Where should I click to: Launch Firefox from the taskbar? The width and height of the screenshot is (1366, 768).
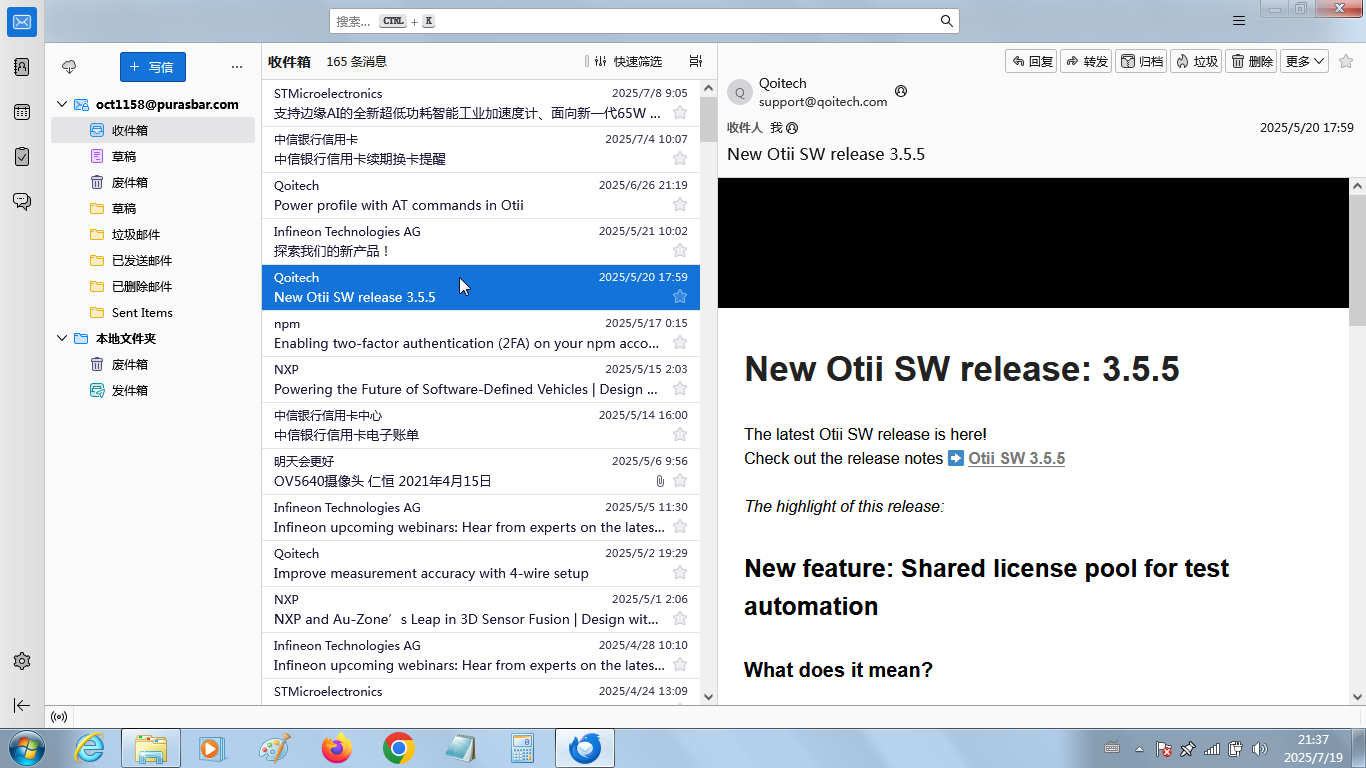pyautogui.click(x=337, y=748)
